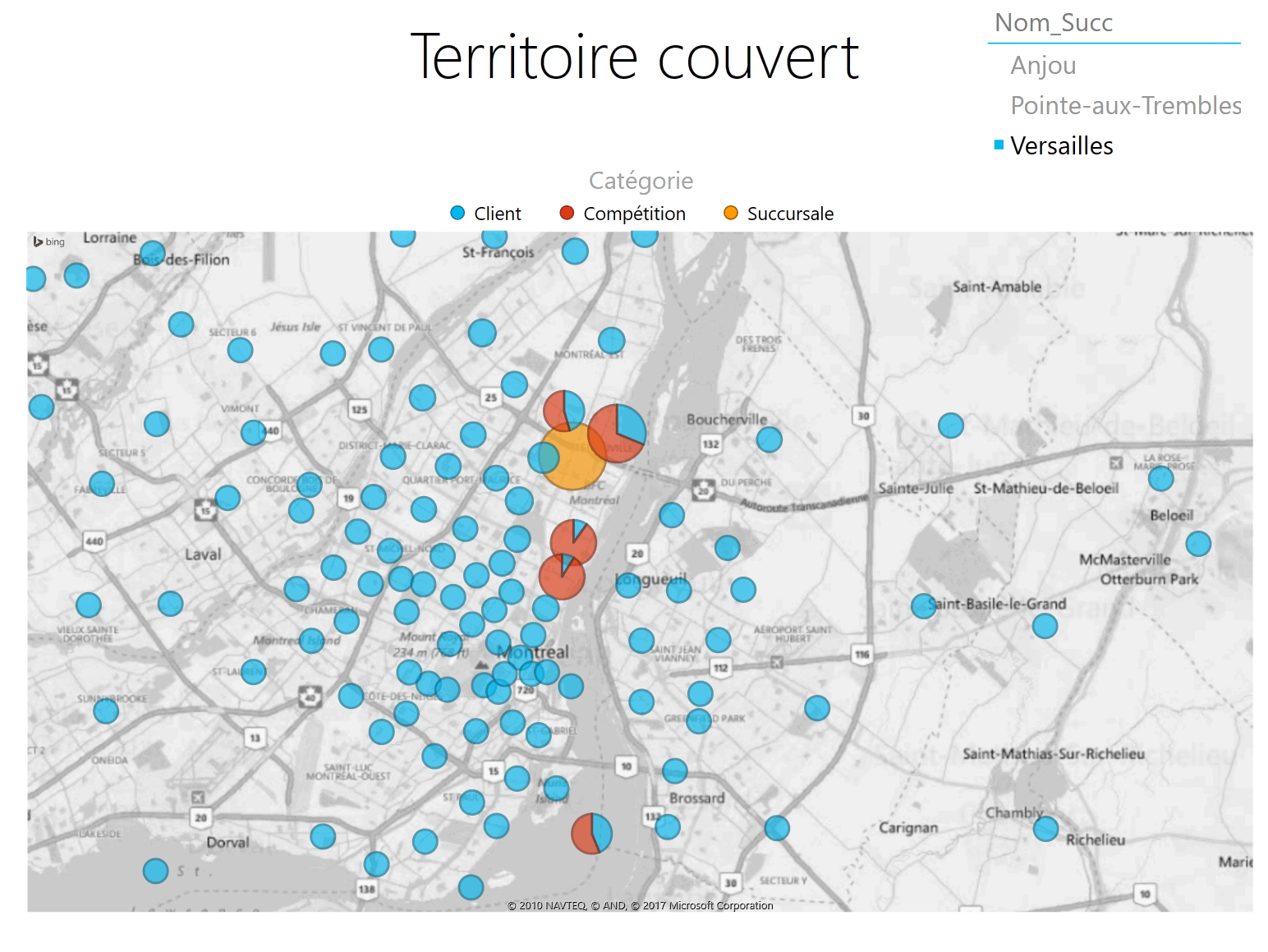Click the Catégorie legend title

pos(641,181)
